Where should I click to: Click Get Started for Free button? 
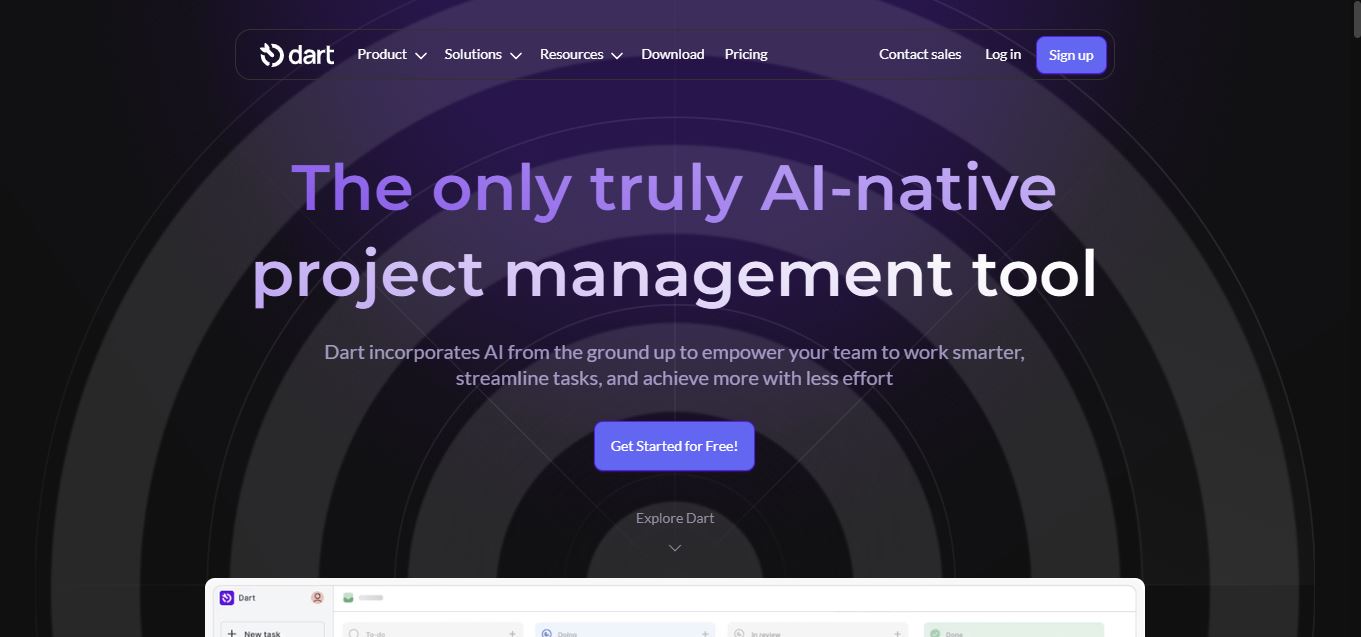coord(674,446)
